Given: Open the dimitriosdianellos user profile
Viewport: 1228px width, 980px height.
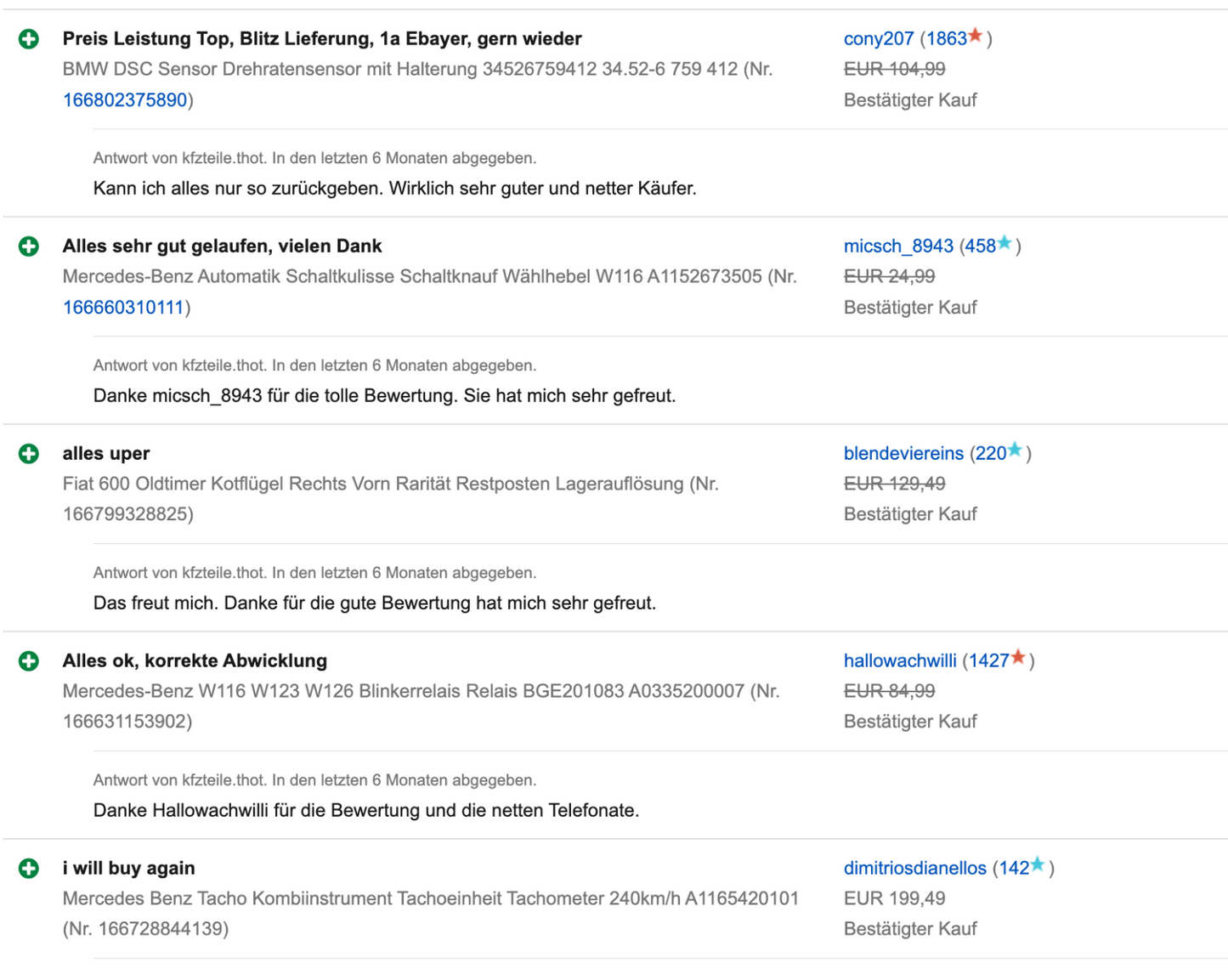Looking at the screenshot, I should coord(914,869).
